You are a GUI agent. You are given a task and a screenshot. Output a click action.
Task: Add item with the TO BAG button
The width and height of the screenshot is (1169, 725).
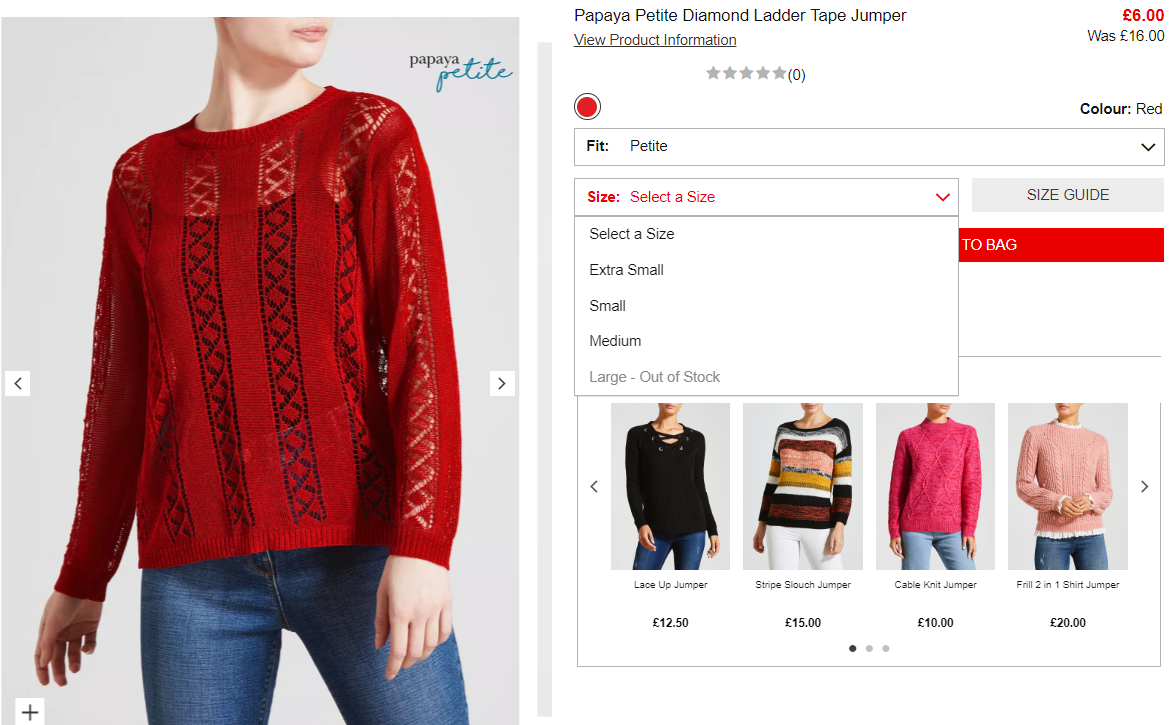tap(1061, 245)
